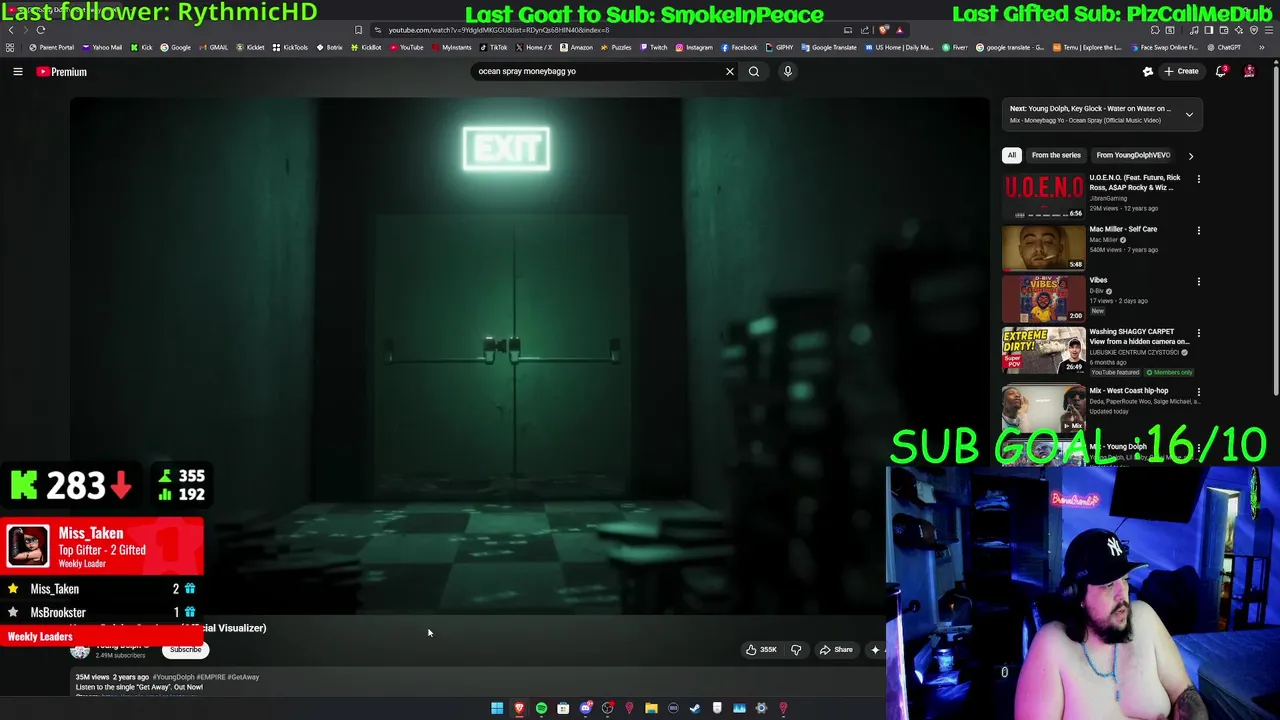Open the U.O.E.N.O. video thumbnail
Image resolution: width=1280 pixels, height=720 pixels.
[1043, 196]
